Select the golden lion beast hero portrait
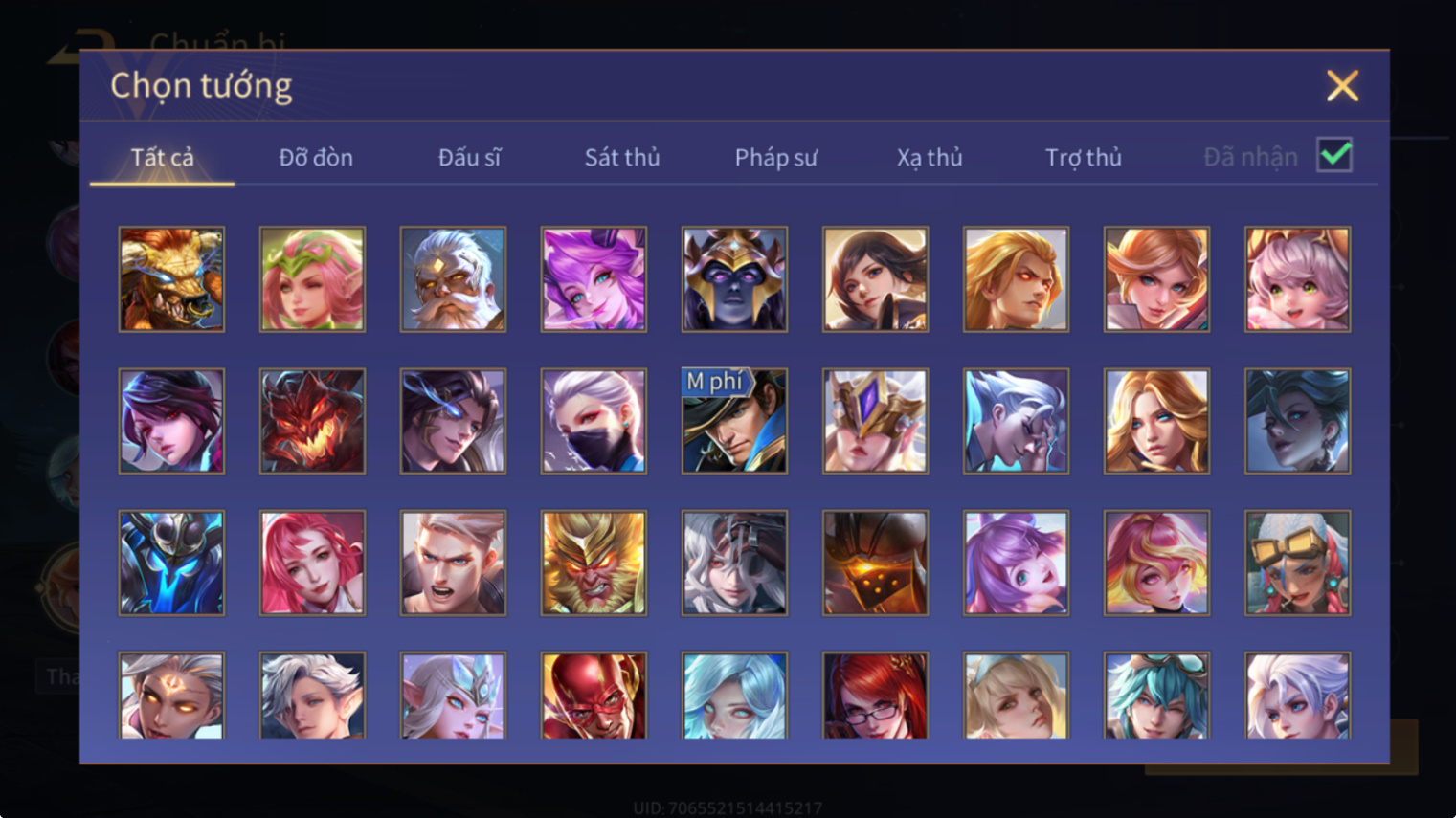This screenshot has height=818, width=1456. pos(171,279)
